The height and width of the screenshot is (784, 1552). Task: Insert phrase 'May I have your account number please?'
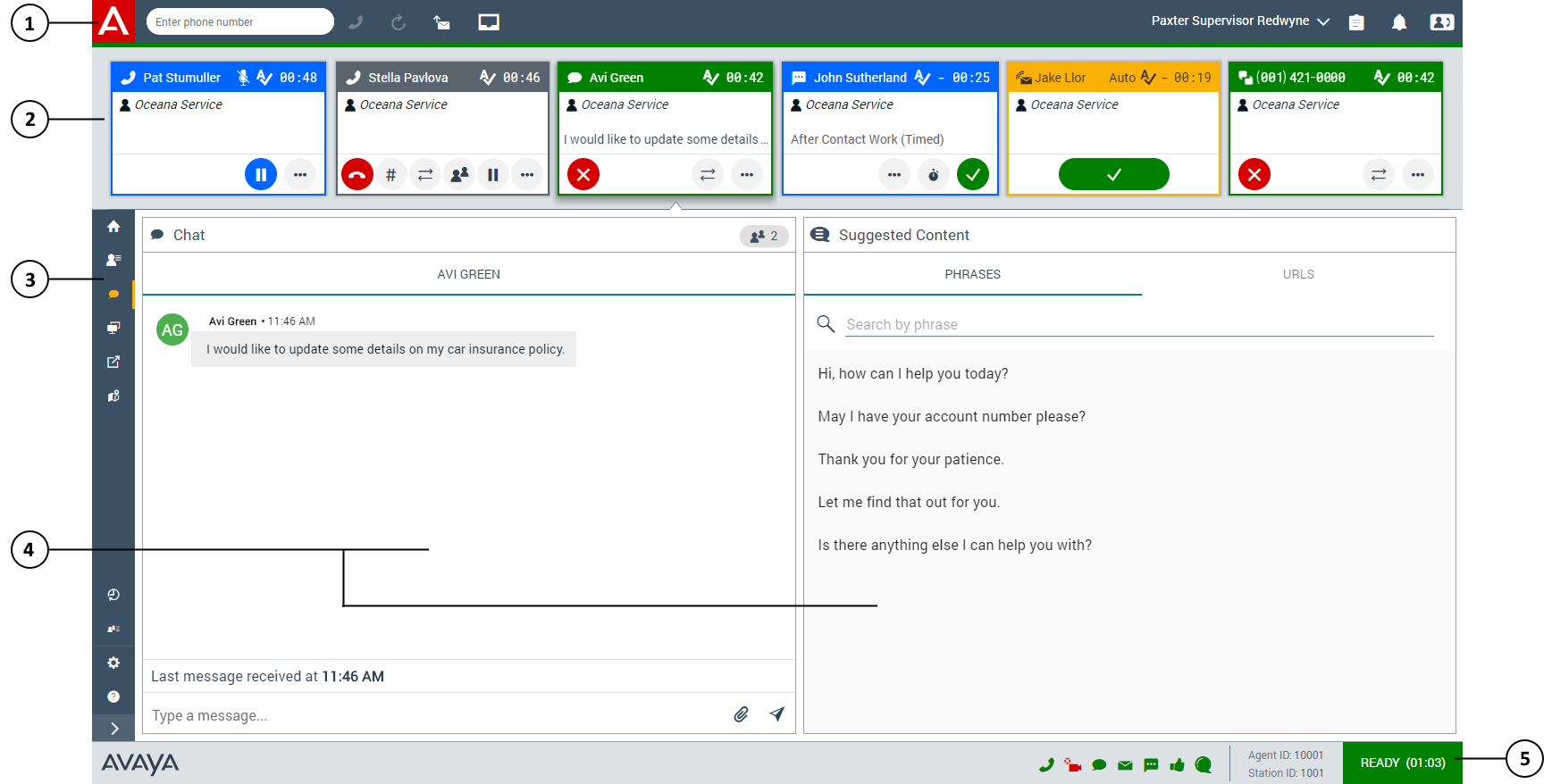(x=952, y=417)
